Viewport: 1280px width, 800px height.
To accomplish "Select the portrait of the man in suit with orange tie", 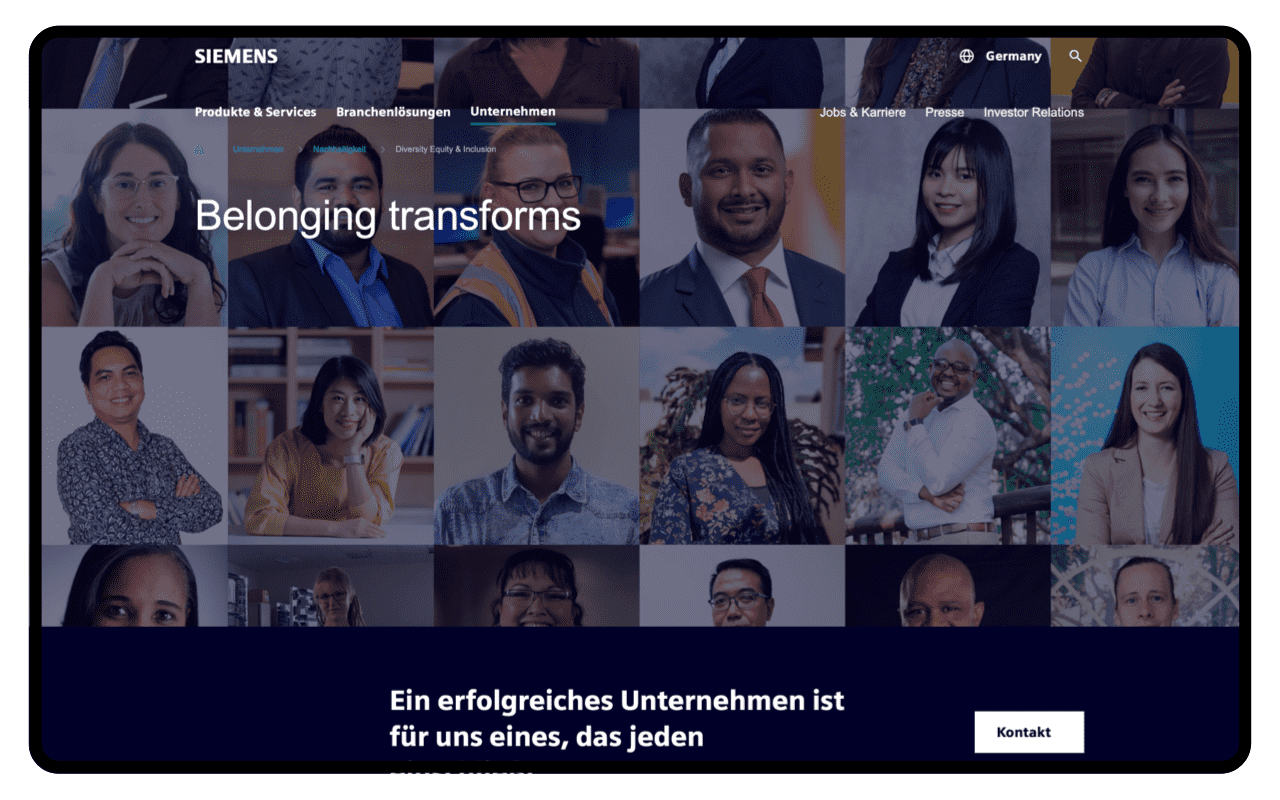I will pyautogui.click(x=742, y=217).
